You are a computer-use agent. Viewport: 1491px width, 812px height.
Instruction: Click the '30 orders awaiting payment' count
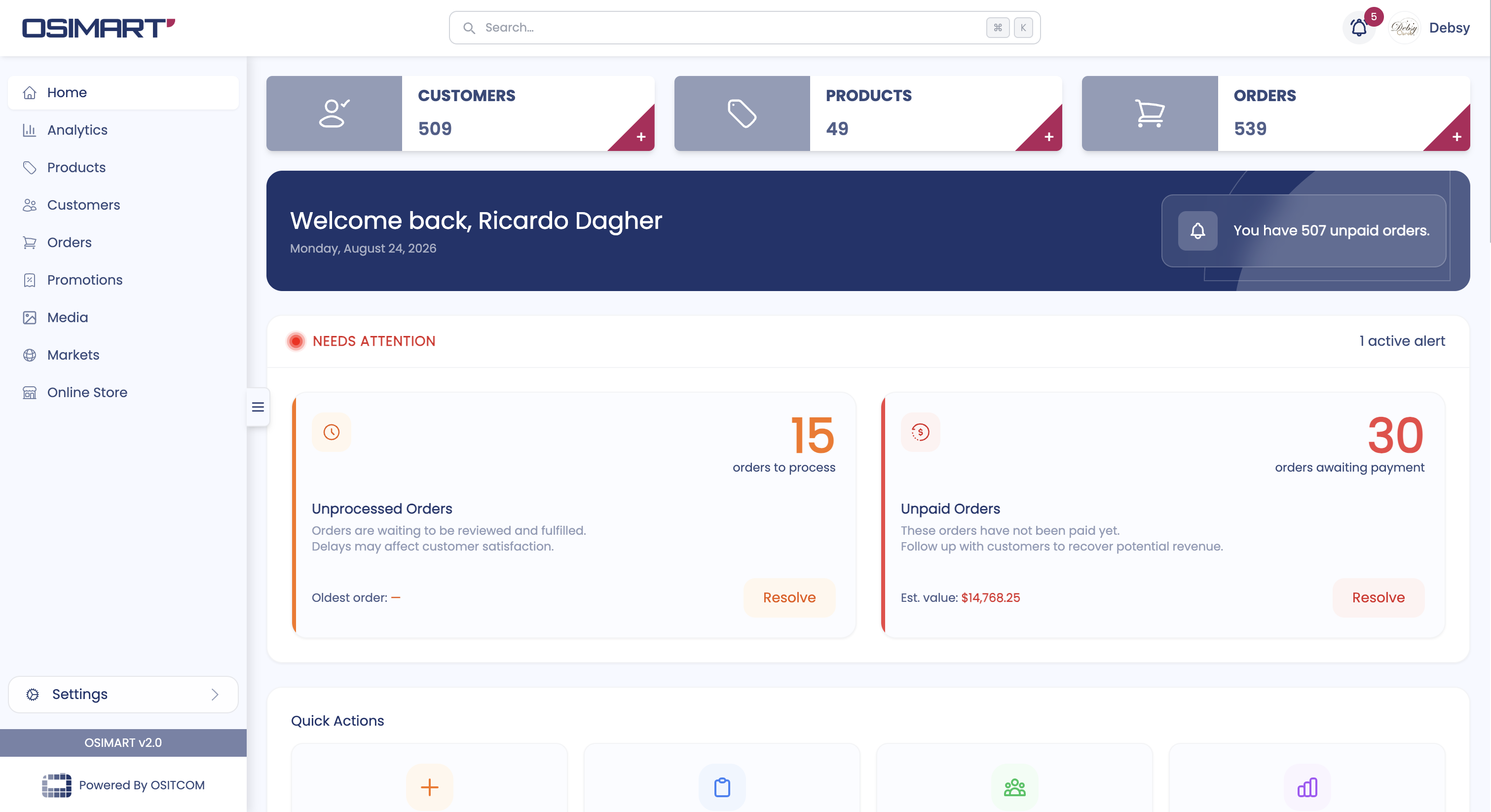(x=1349, y=444)
